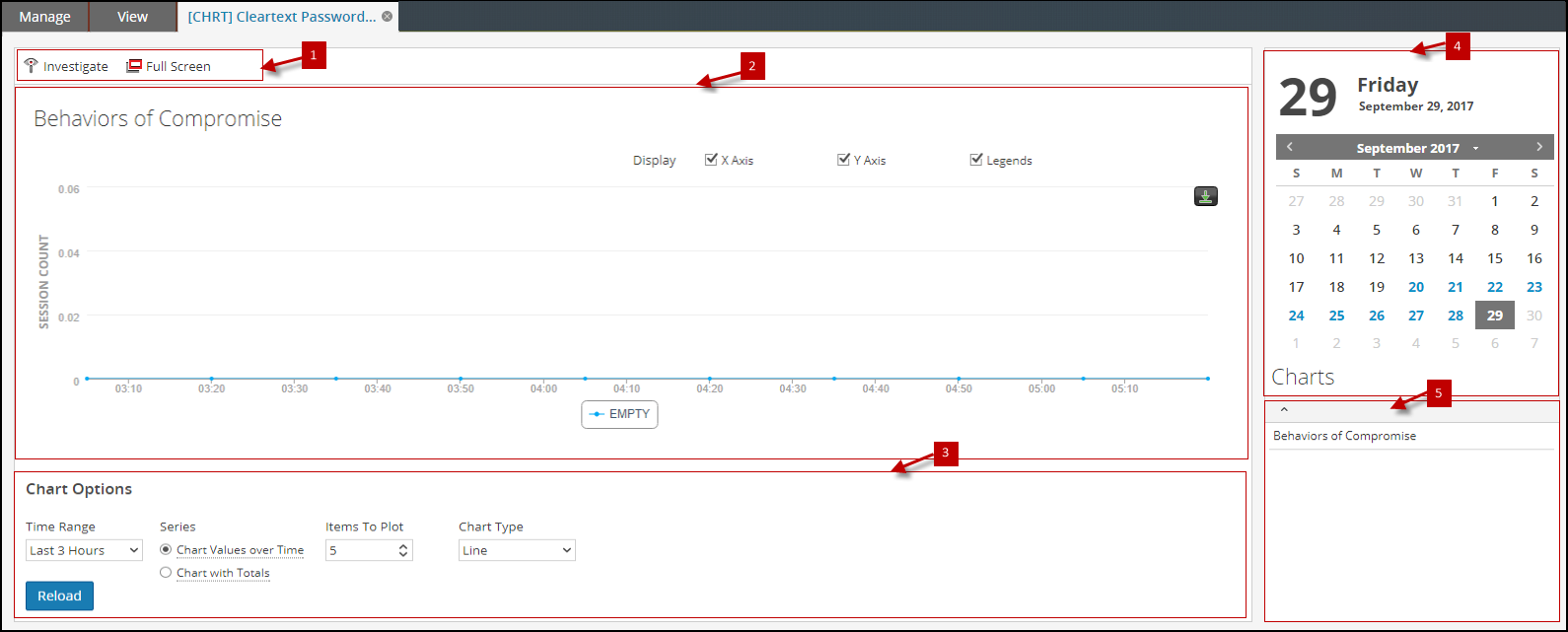Screen dimensions: 1568x632
Task: Click the Behaviors of Compromise chart title
Action: coord(158,119)
